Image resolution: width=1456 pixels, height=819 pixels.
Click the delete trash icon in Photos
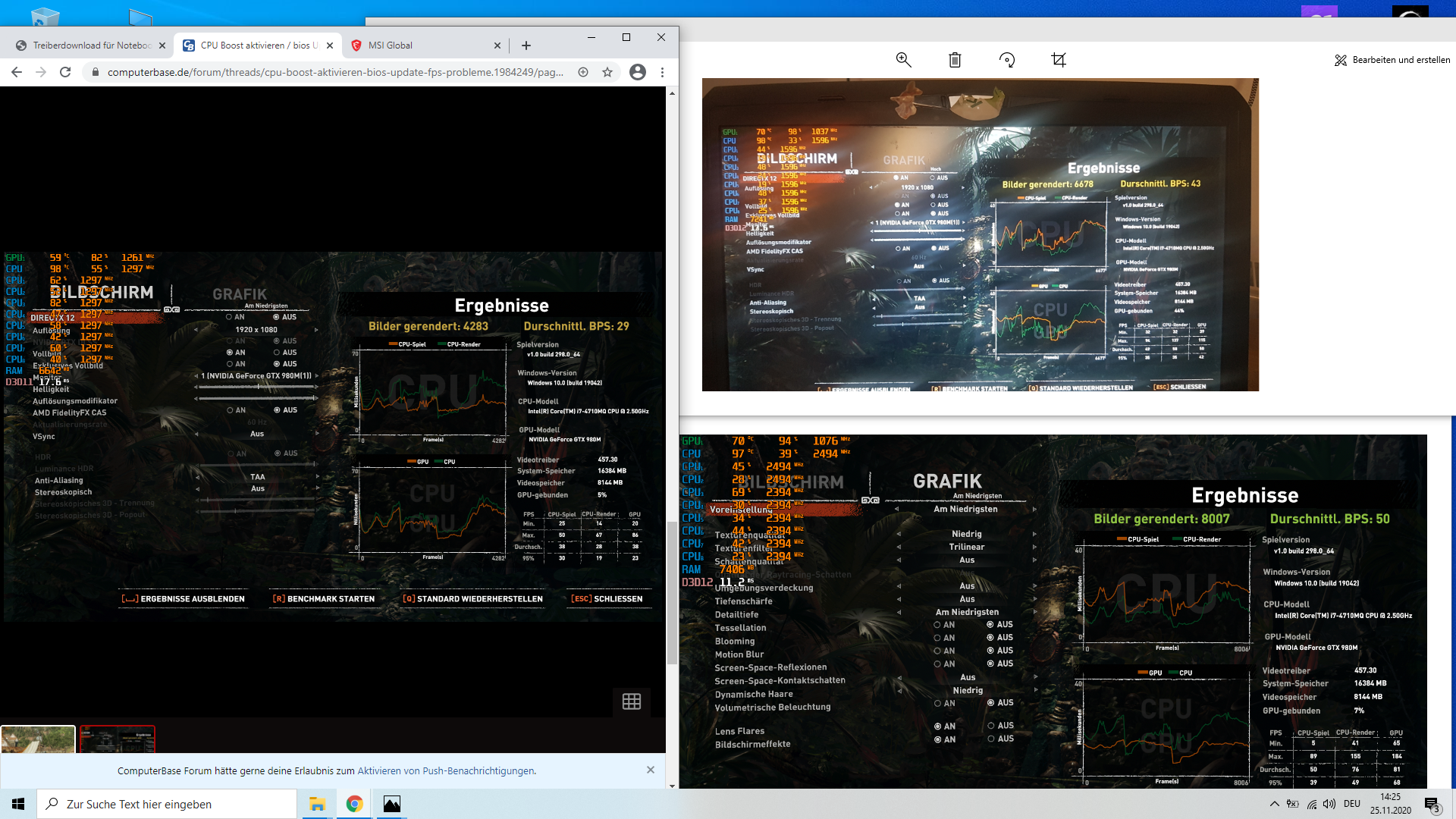pyautogui.click(x=955, y=60)
